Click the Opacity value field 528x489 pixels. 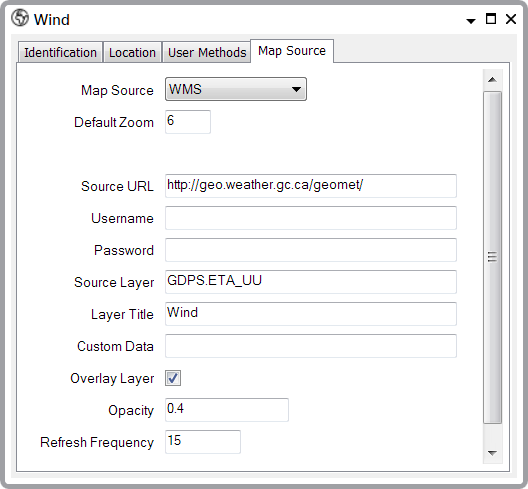tap(227, 410)
